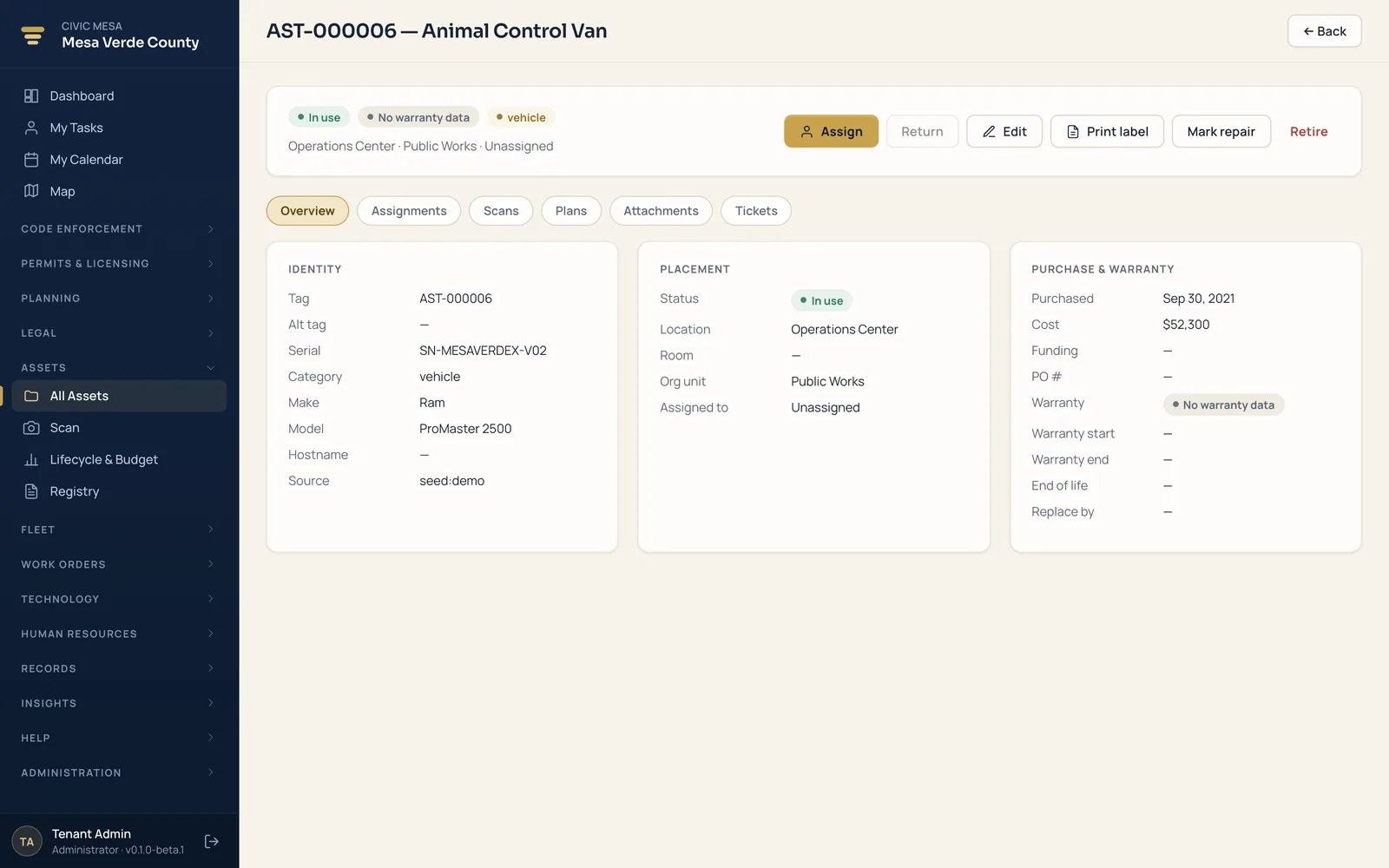Expand the Insights section

pyautogui.click(x=119, y=703)
